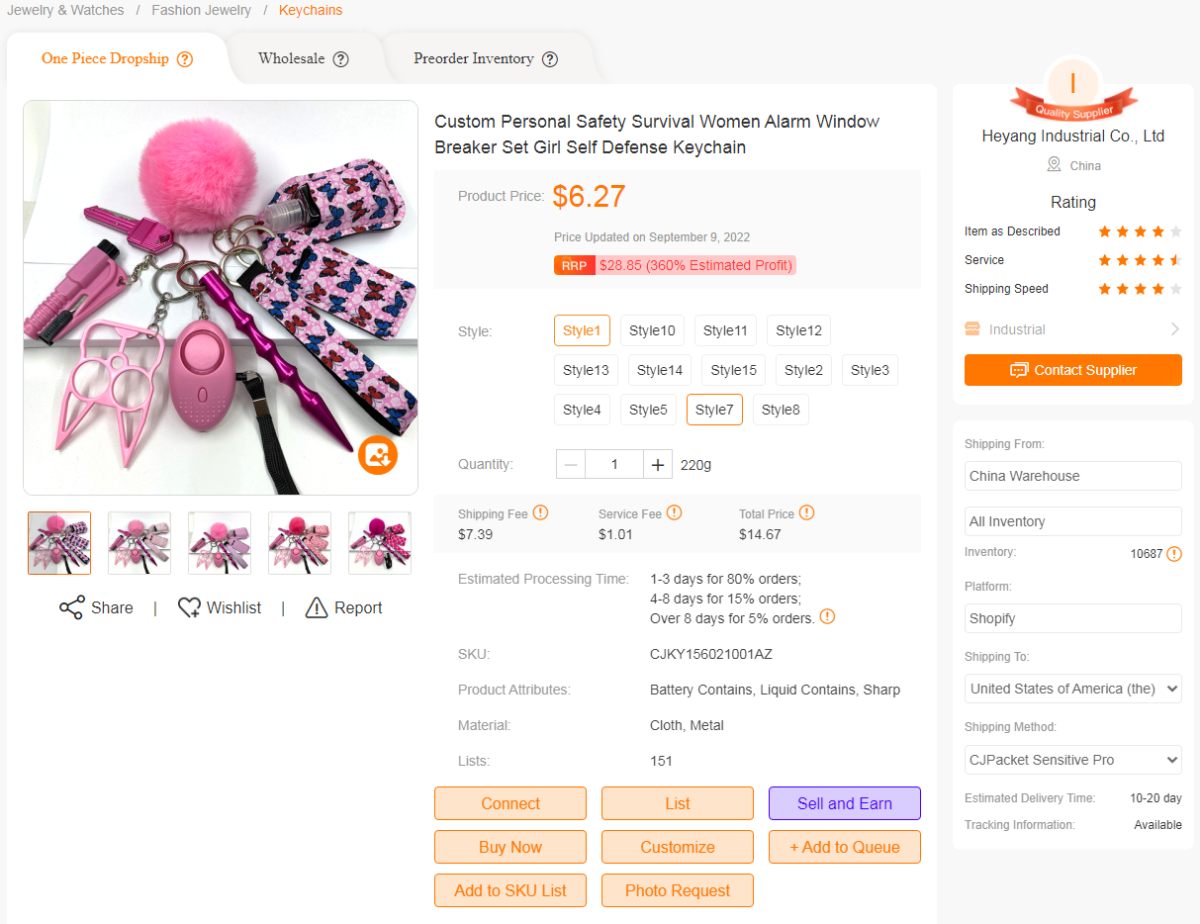
Task: Click the Keychains breadcrumb link
Action: point(310,10)
